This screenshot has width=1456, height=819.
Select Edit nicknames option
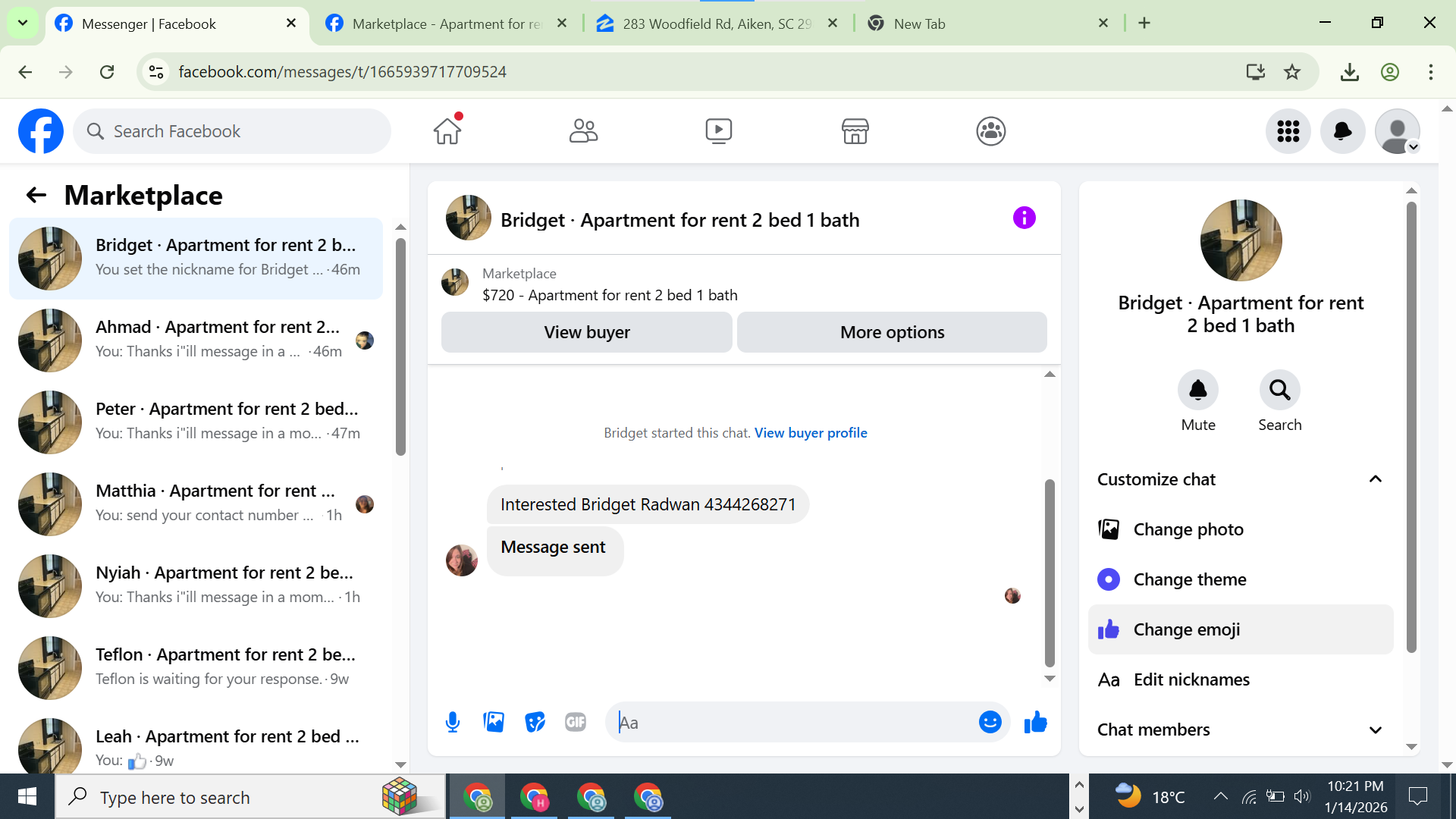tap(1191, 679)
